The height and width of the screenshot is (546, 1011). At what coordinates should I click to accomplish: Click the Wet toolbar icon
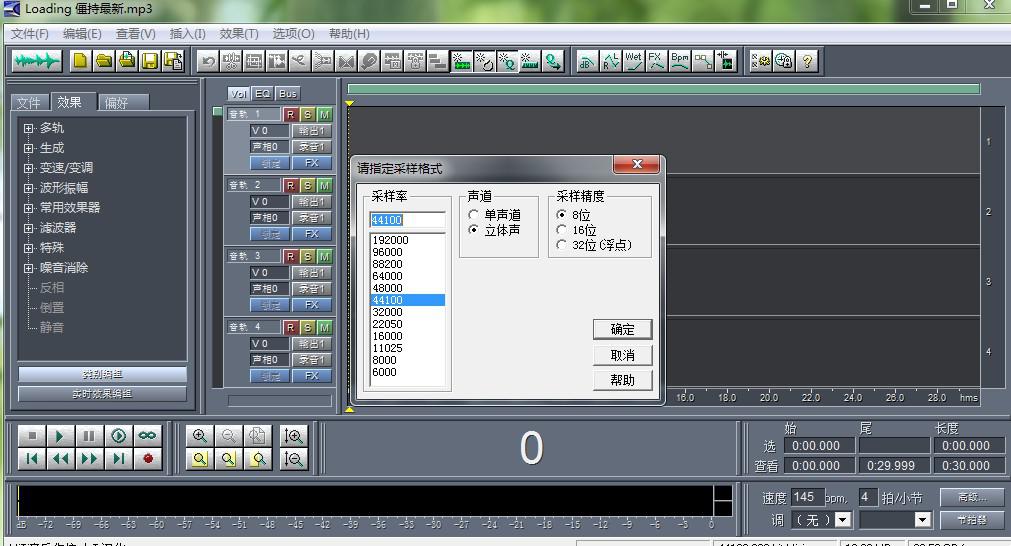[x=633, y=61]
